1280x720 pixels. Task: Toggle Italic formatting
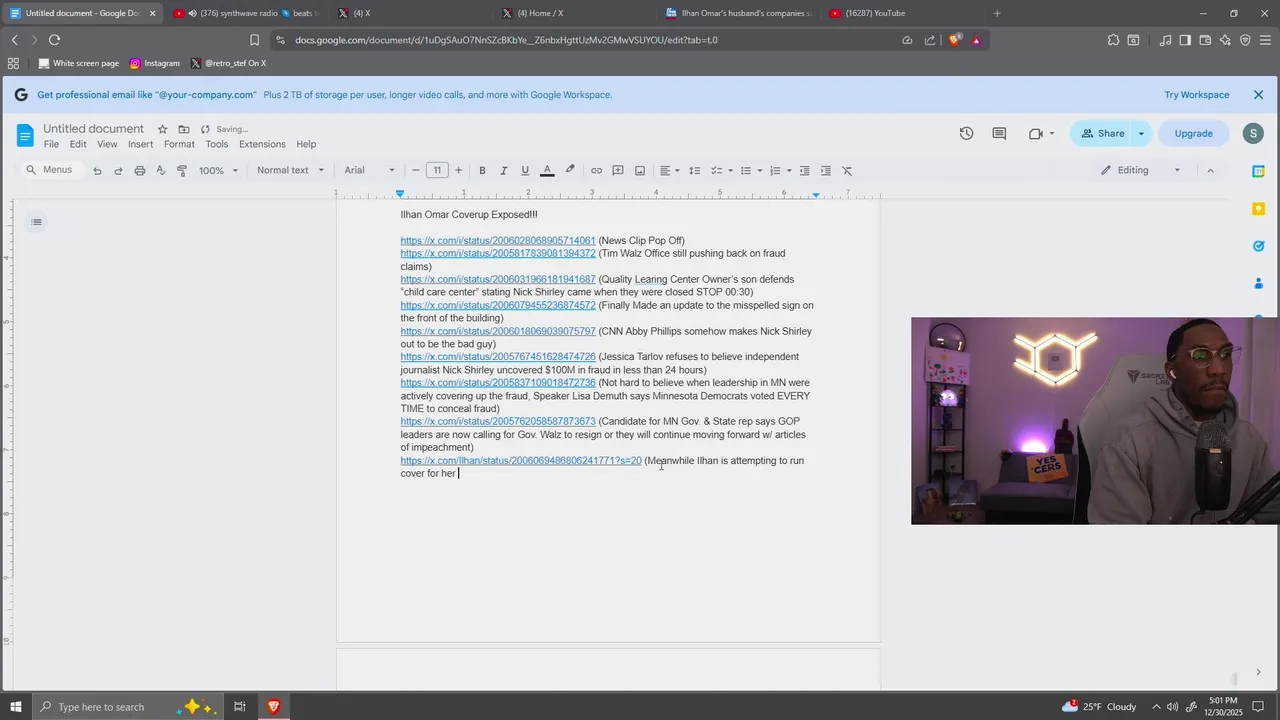click(503, 171)
